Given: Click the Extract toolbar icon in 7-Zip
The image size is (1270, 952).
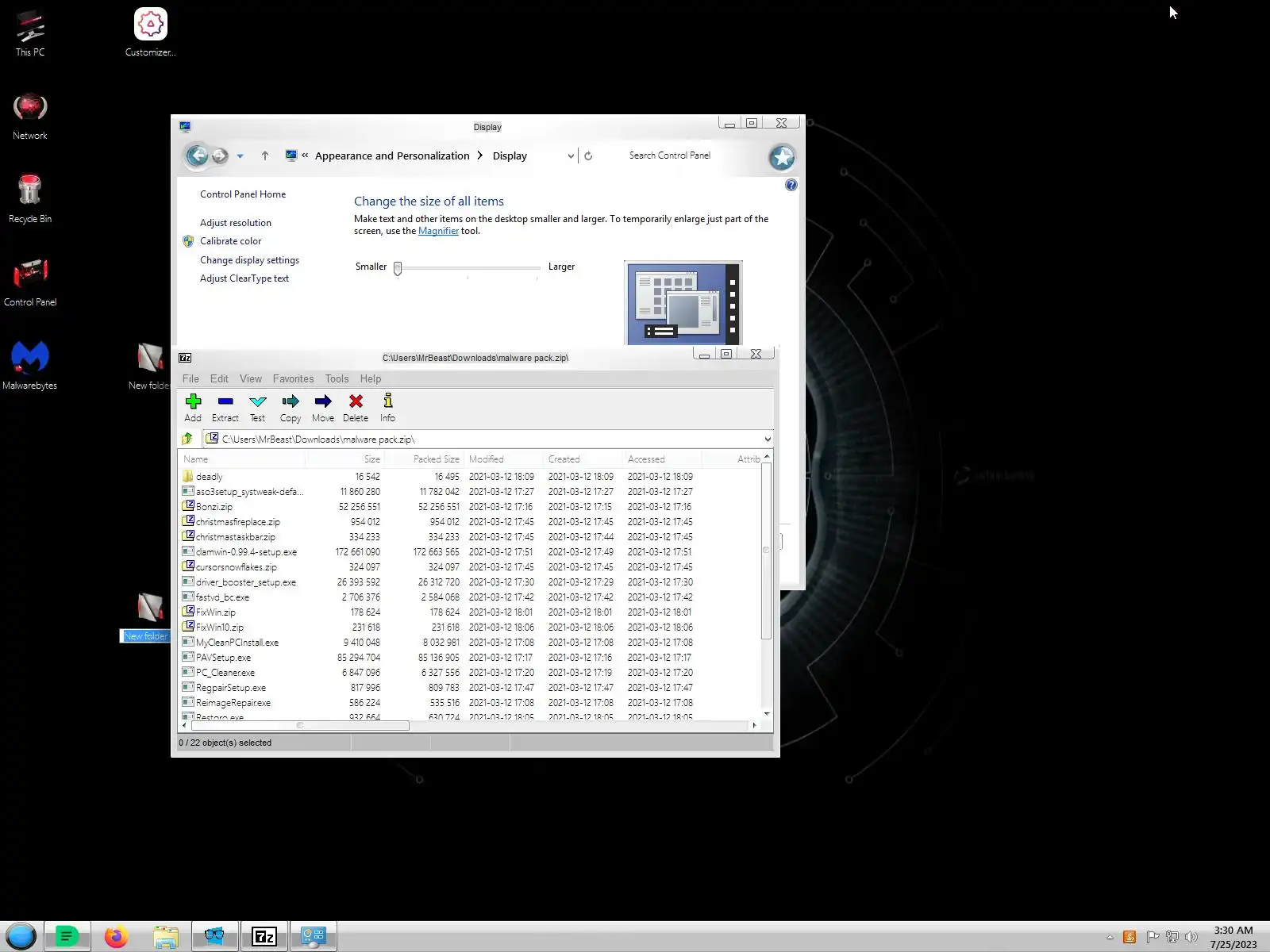Looking at the screenshot, I should 225,407.
